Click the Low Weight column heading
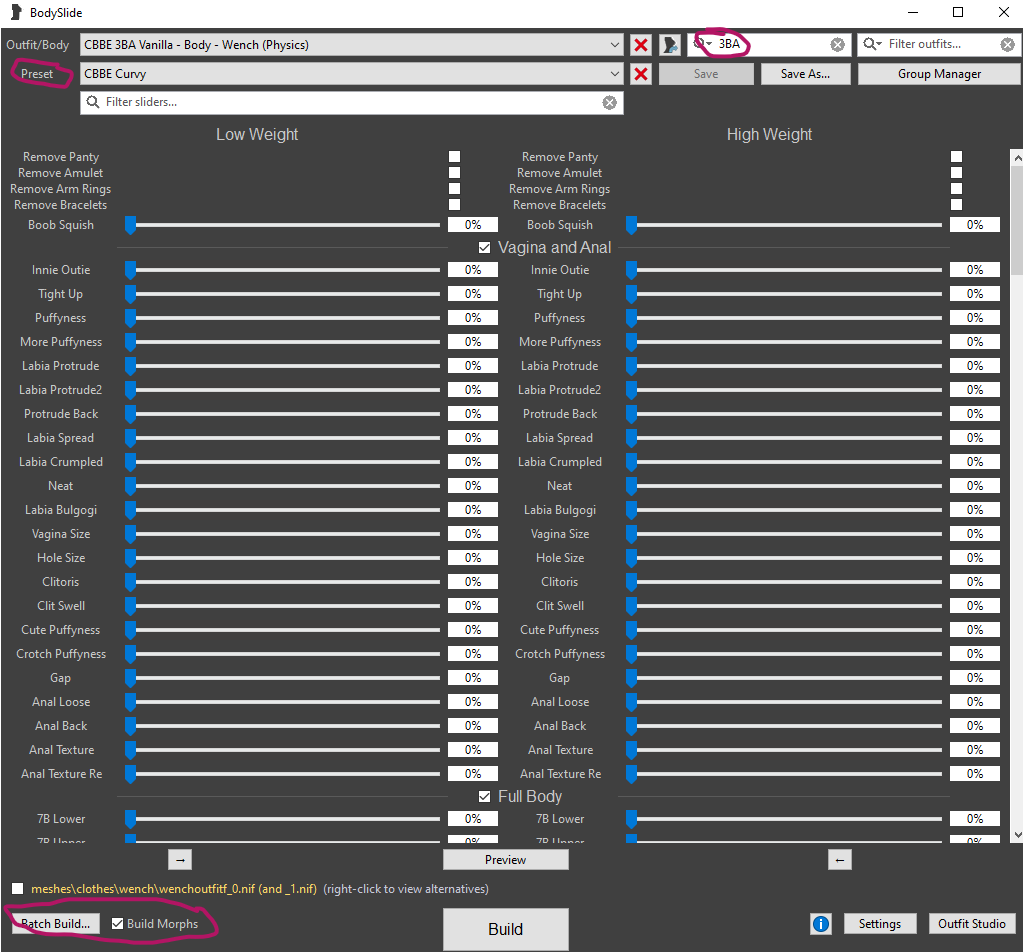This screenshot has height=952, width=1023. [x=257, y=134]
